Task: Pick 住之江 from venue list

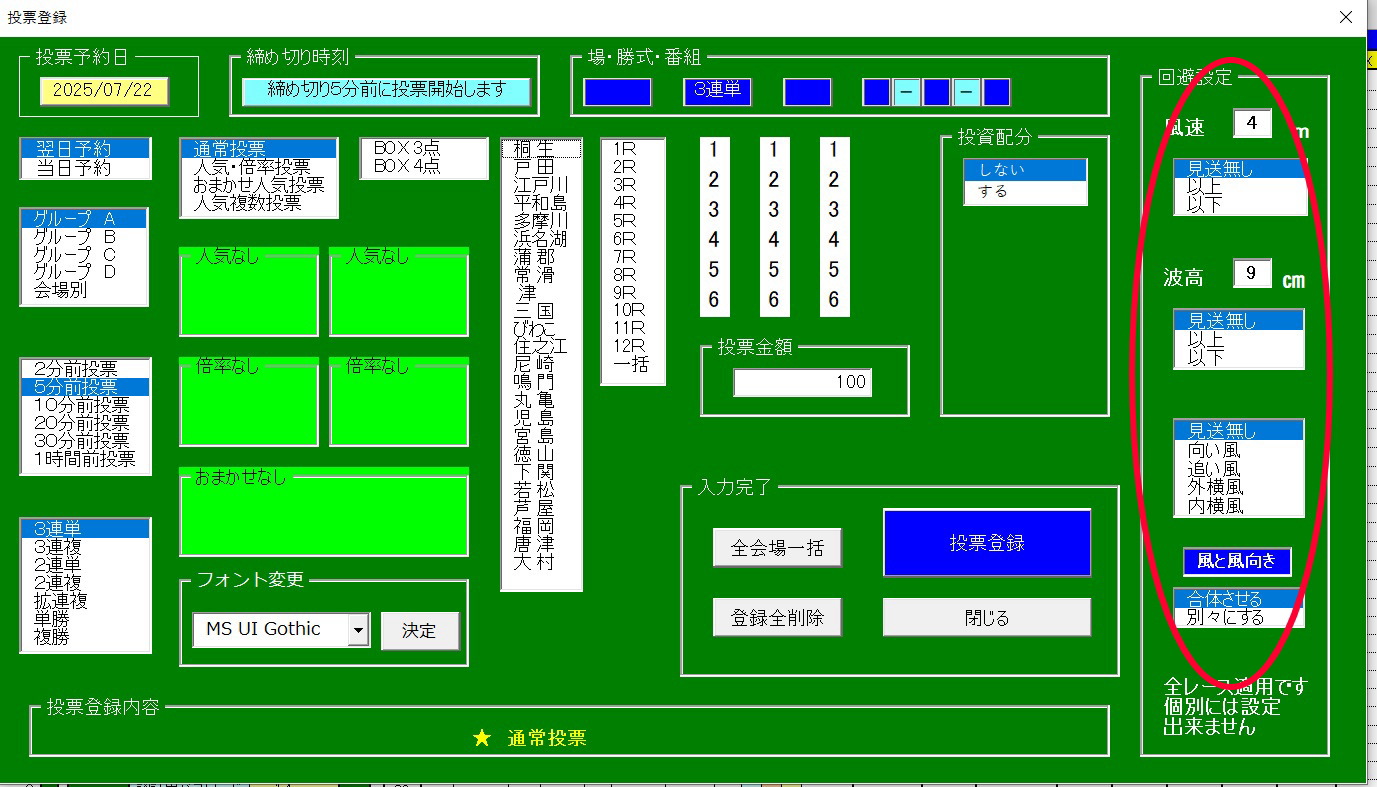Action: tap(541, 346)
